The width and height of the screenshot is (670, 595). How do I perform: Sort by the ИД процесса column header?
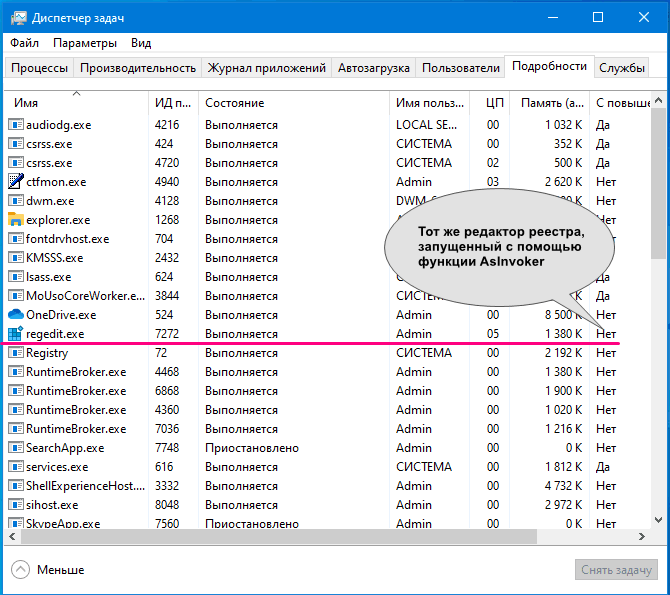pyautogui.click(x=173, y=103)
